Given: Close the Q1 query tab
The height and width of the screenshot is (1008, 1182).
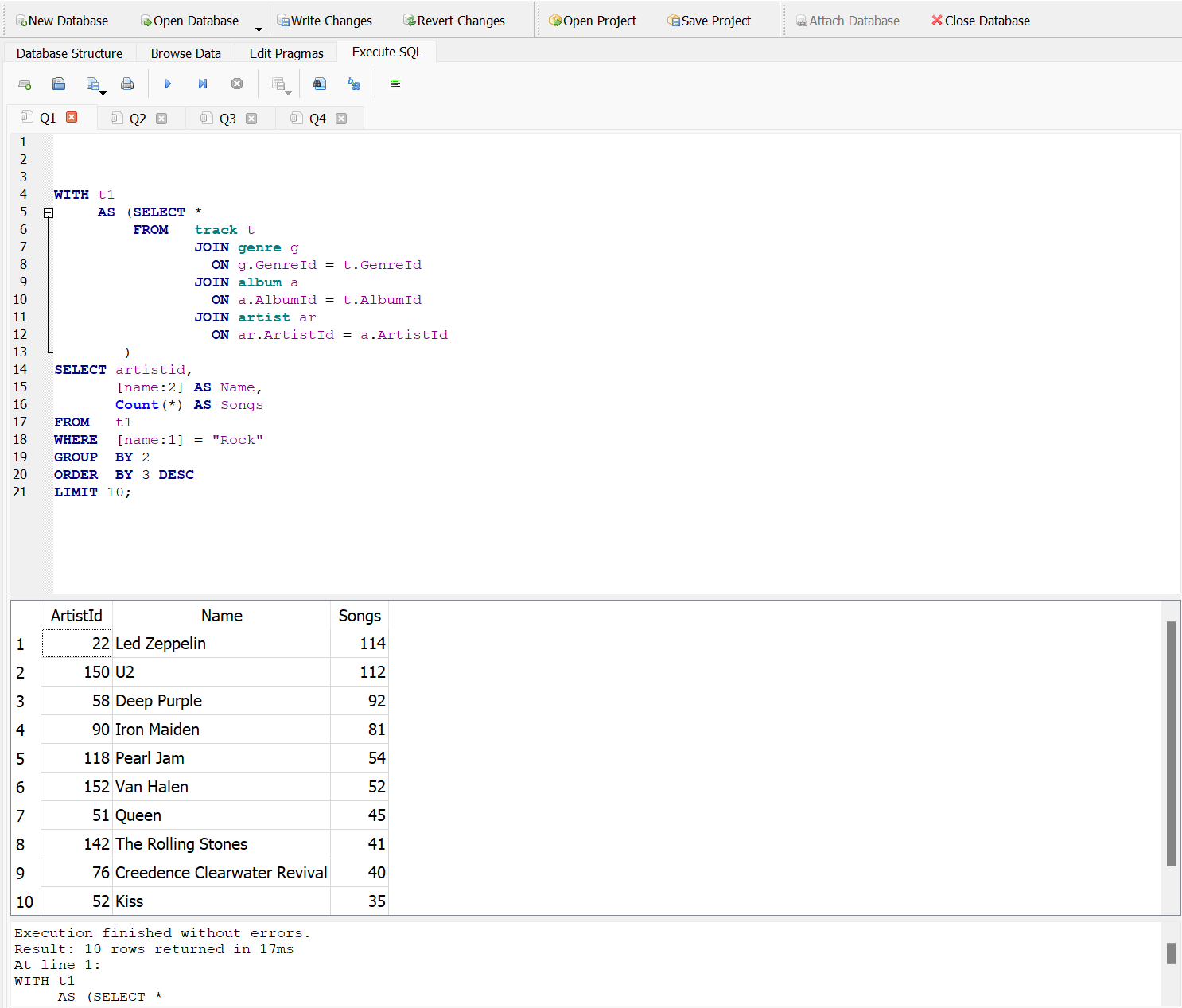Looking at the screenshot, I should point(72,117).
